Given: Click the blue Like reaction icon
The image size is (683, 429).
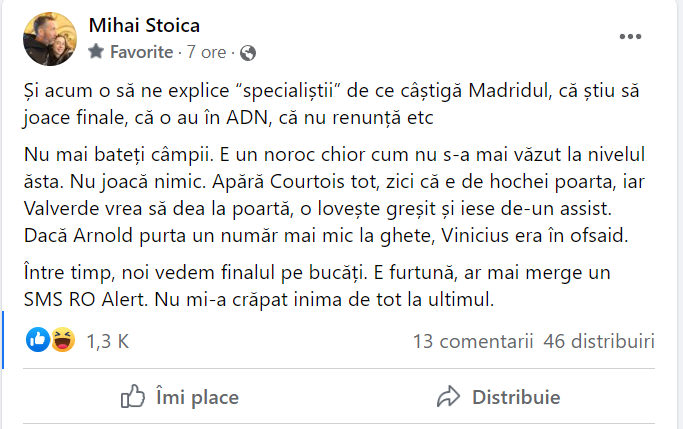Looking at the screenshot, I should [x=39, y=341].
